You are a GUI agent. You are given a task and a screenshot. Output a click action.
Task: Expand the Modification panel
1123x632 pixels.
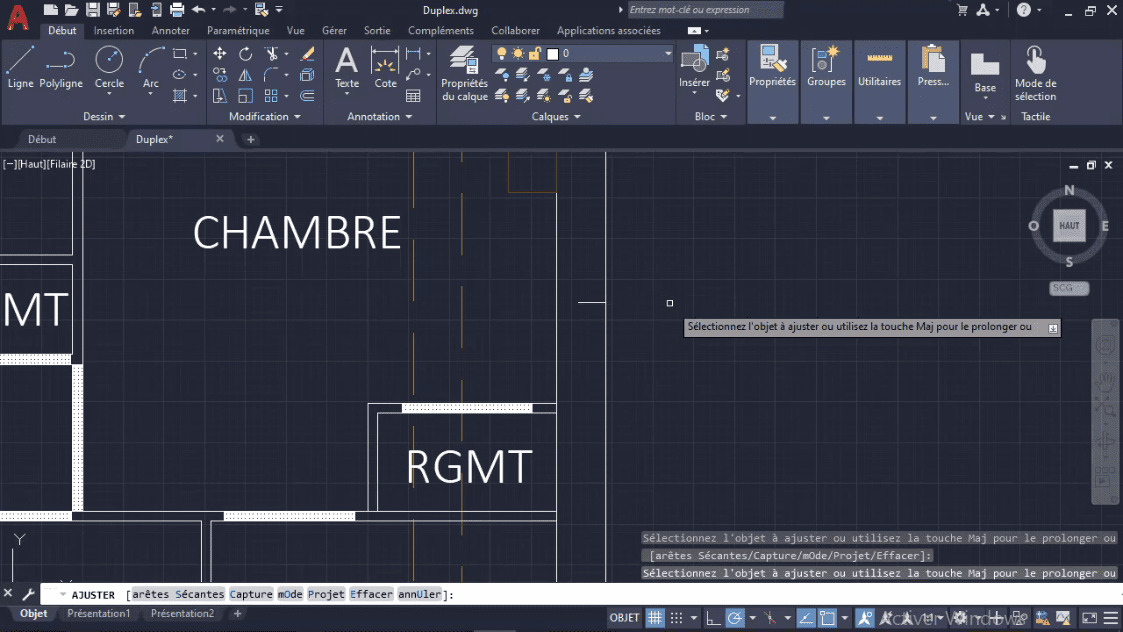pyautogui.click(x=264, y=117)
